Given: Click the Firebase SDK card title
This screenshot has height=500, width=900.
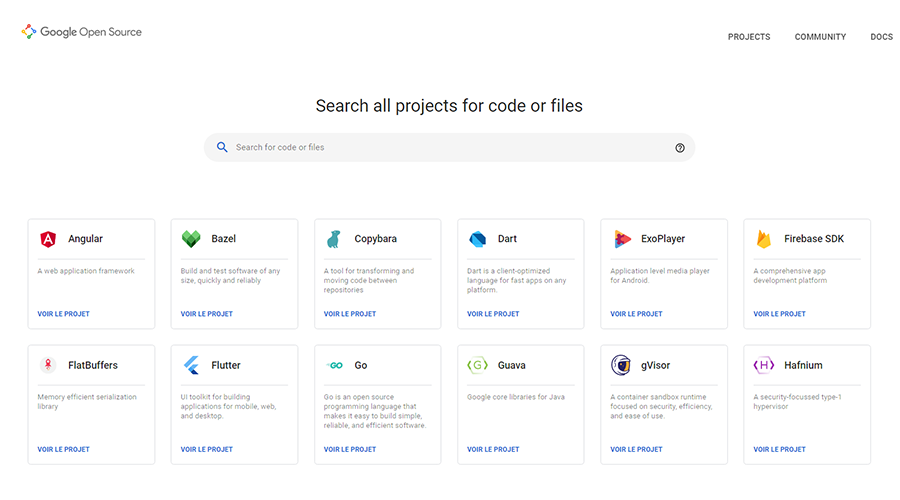Looking at the screenshot, I should [814, 239].
